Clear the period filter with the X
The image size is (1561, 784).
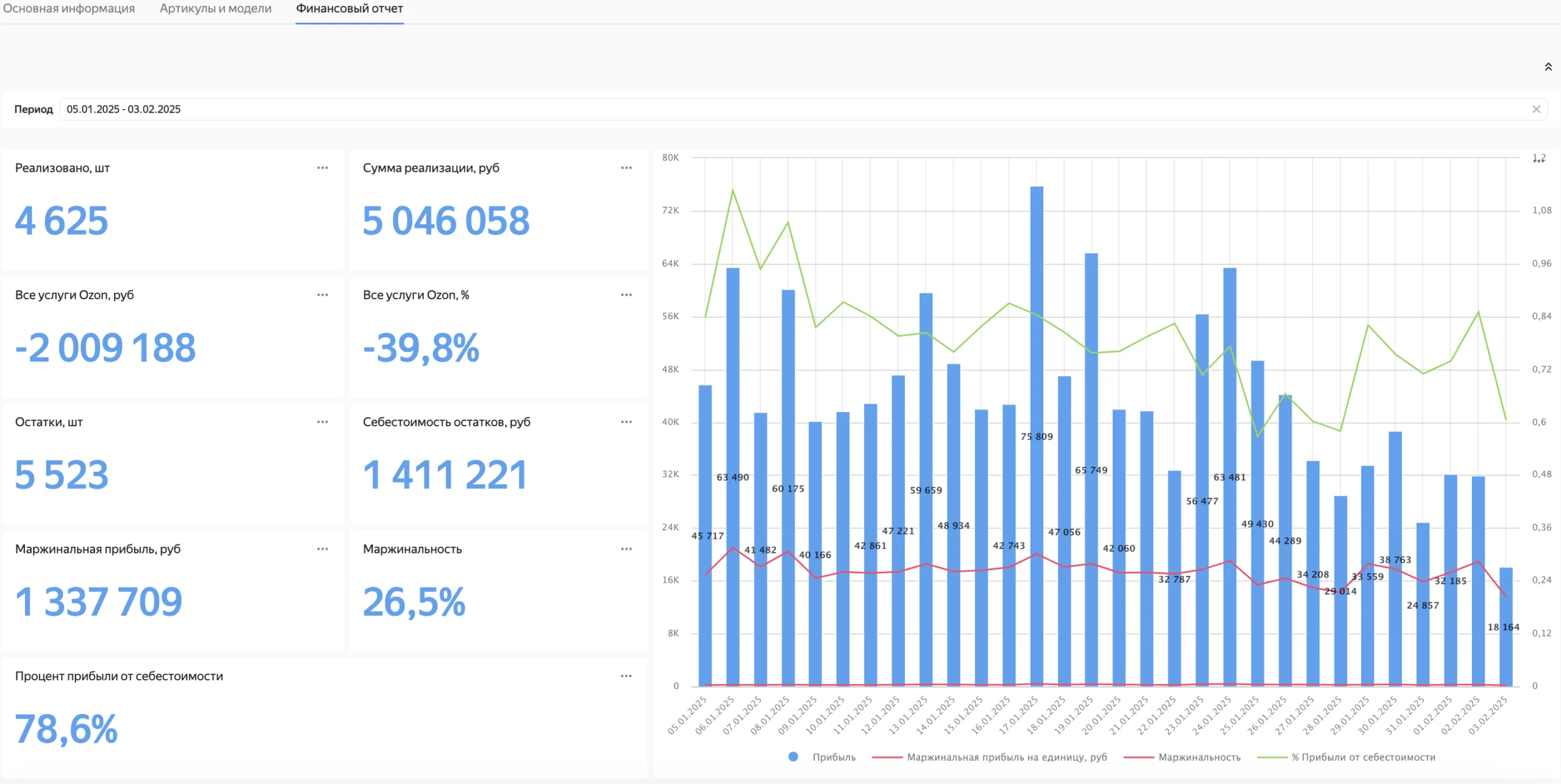point(1537,110)
